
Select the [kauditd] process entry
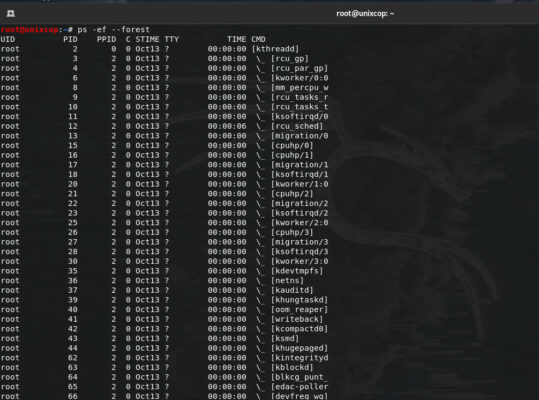pos(292,290)
